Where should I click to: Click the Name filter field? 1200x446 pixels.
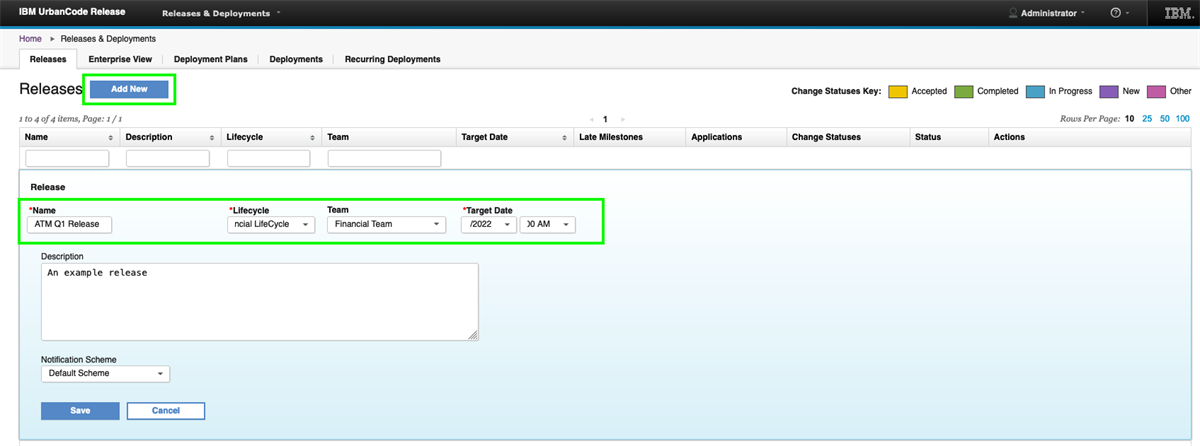[67, 158]
